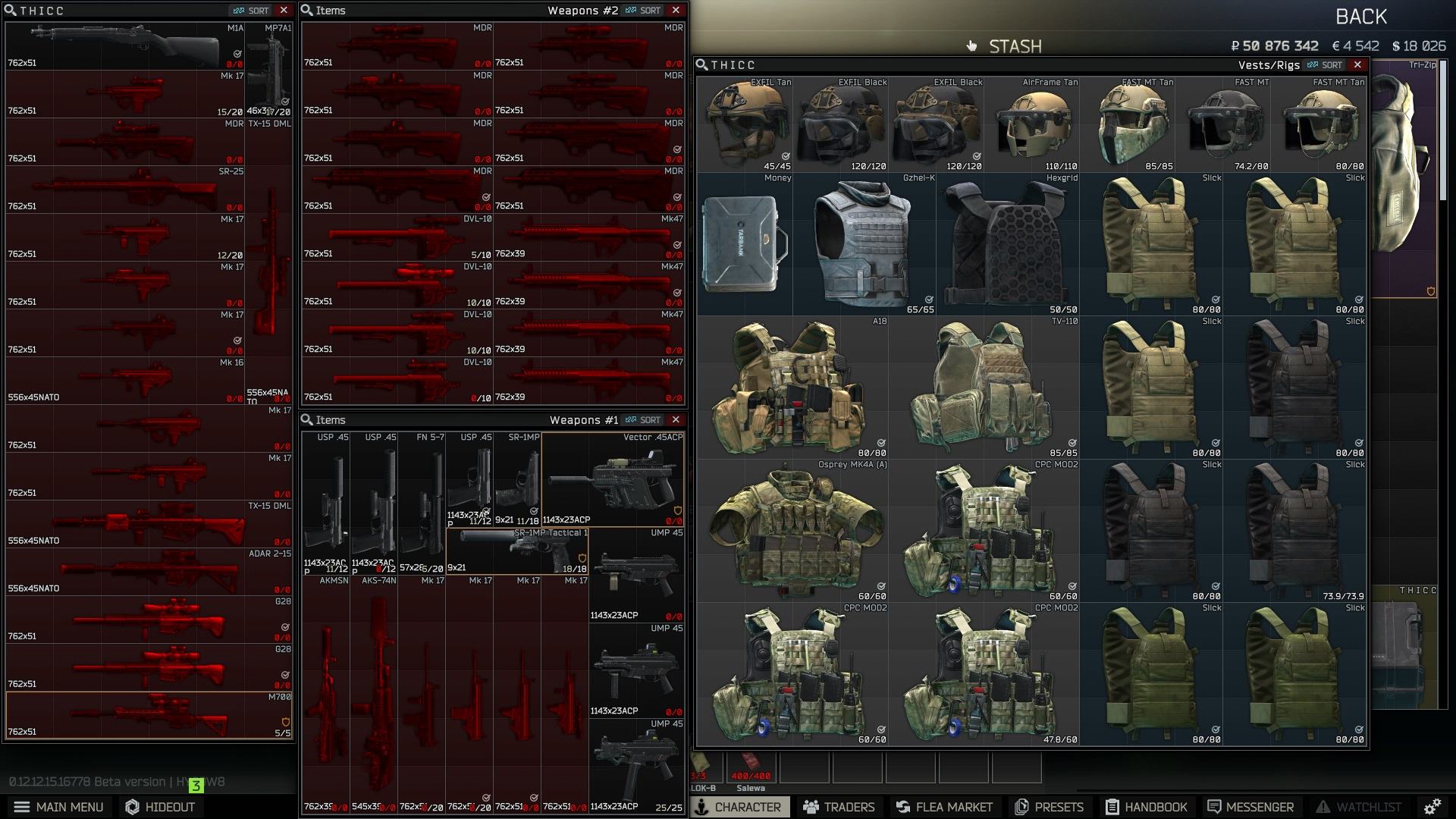Viewport: 1456px width, 819px height.
Task: Click the rouble balance 50 876 342
Action: (1274, 46)
